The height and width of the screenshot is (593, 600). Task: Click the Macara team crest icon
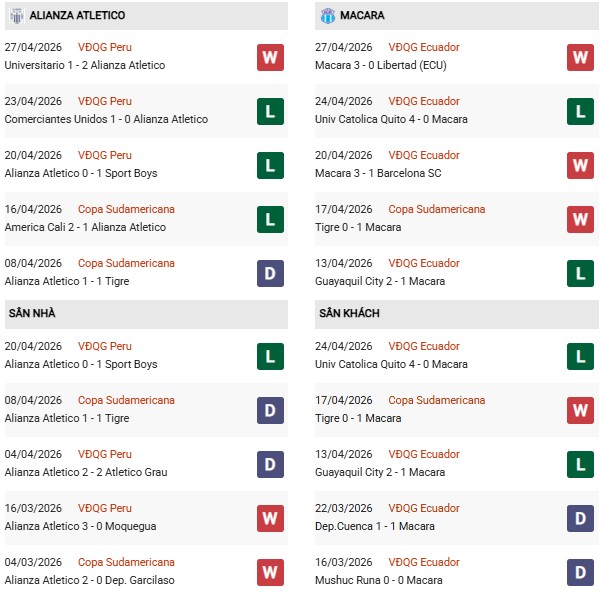tap(328, 16)
